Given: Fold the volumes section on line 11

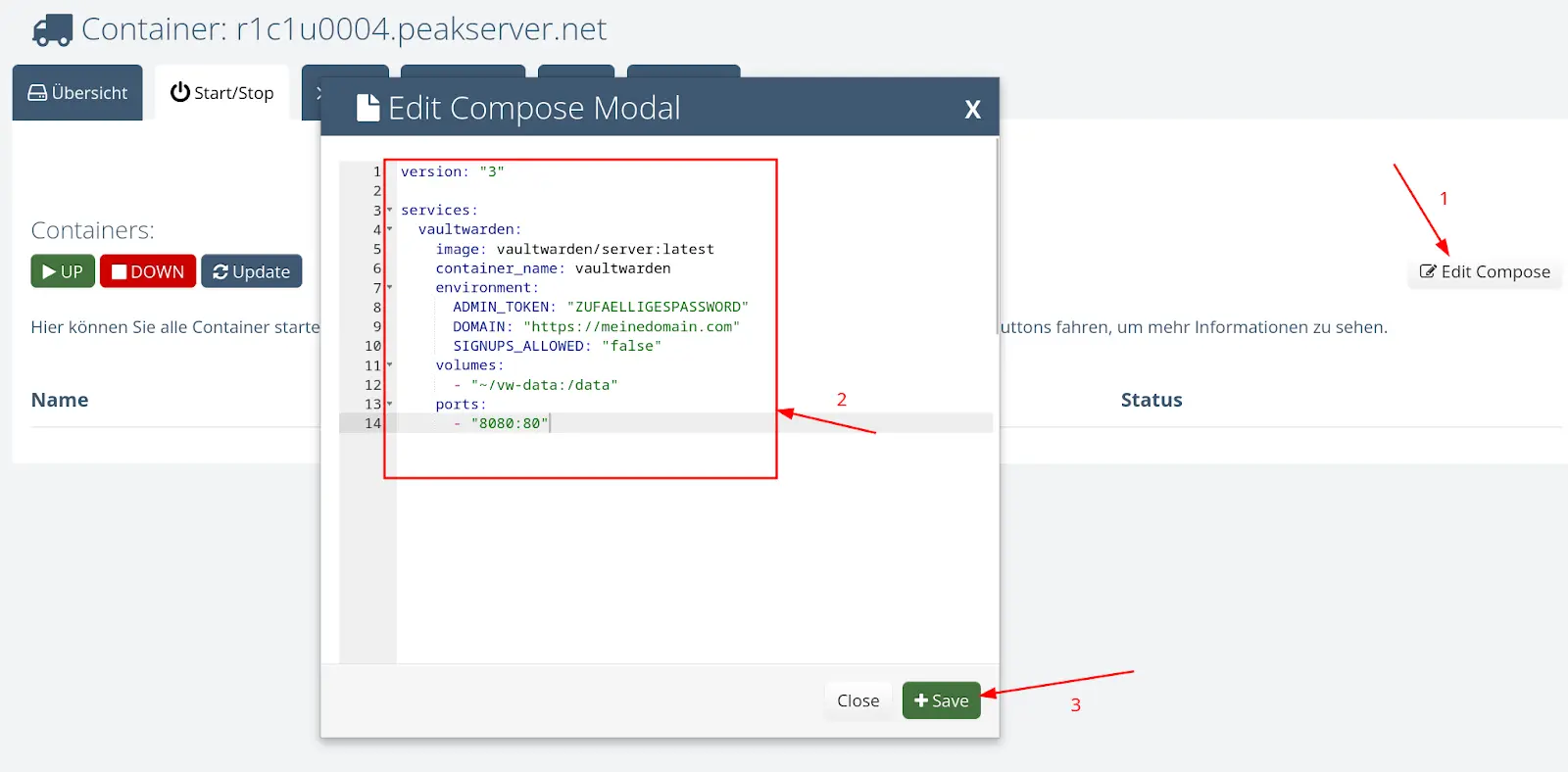Looking at the screenshot, I should [x=389, y=364].
